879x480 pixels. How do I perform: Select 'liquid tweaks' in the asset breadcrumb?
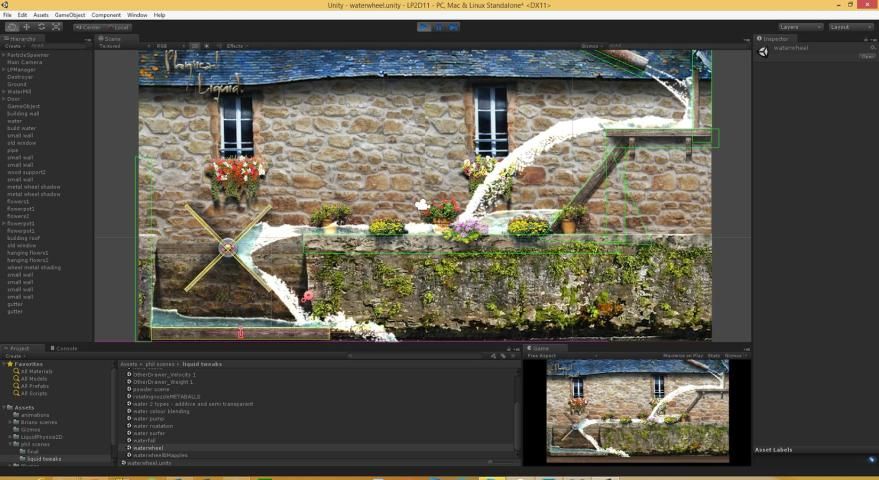click(x=203, y=364)
